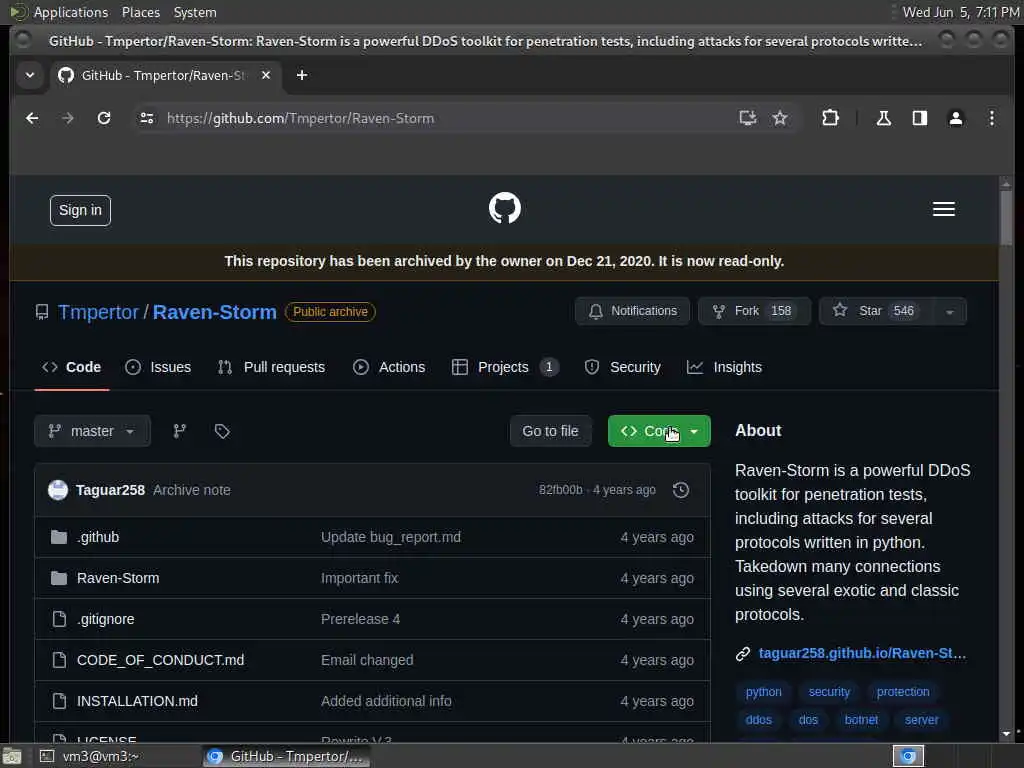Click the python topic tag
Screen dimensions: 1024x768
[x=763, y=692]
